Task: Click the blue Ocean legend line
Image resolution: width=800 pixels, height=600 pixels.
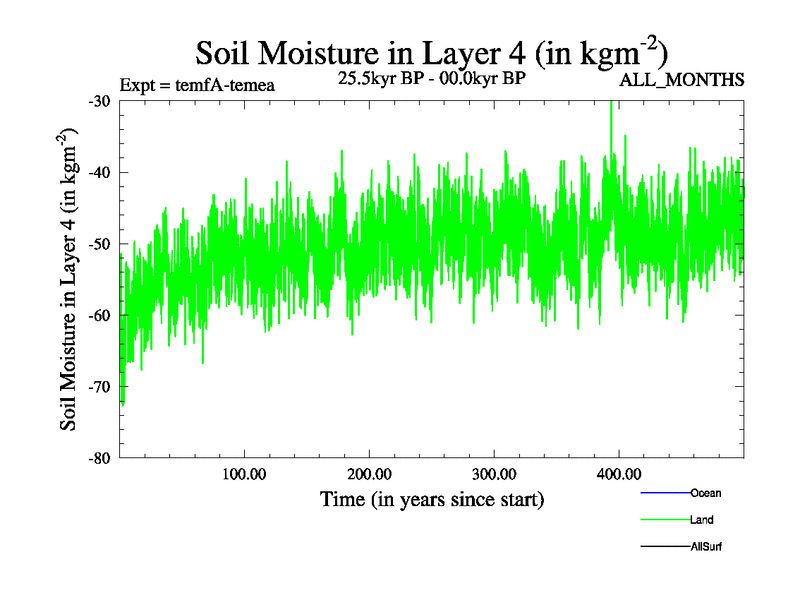Action: coord(664,493)
